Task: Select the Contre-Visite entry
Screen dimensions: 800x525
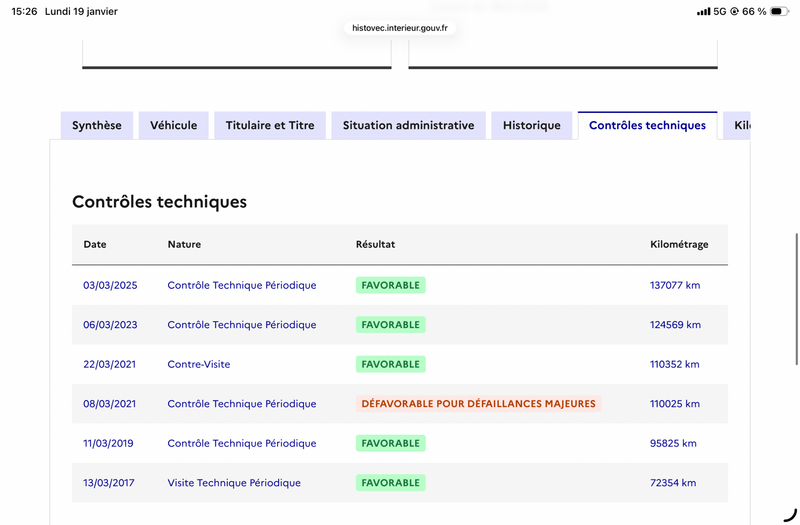Action: pos(199,364)
